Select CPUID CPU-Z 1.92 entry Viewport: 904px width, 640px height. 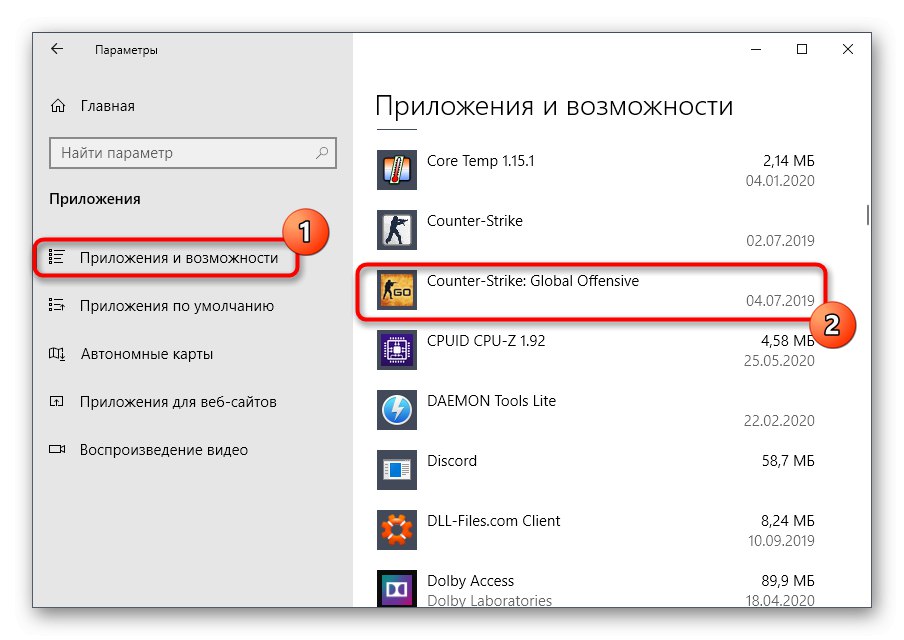(596, 350)
